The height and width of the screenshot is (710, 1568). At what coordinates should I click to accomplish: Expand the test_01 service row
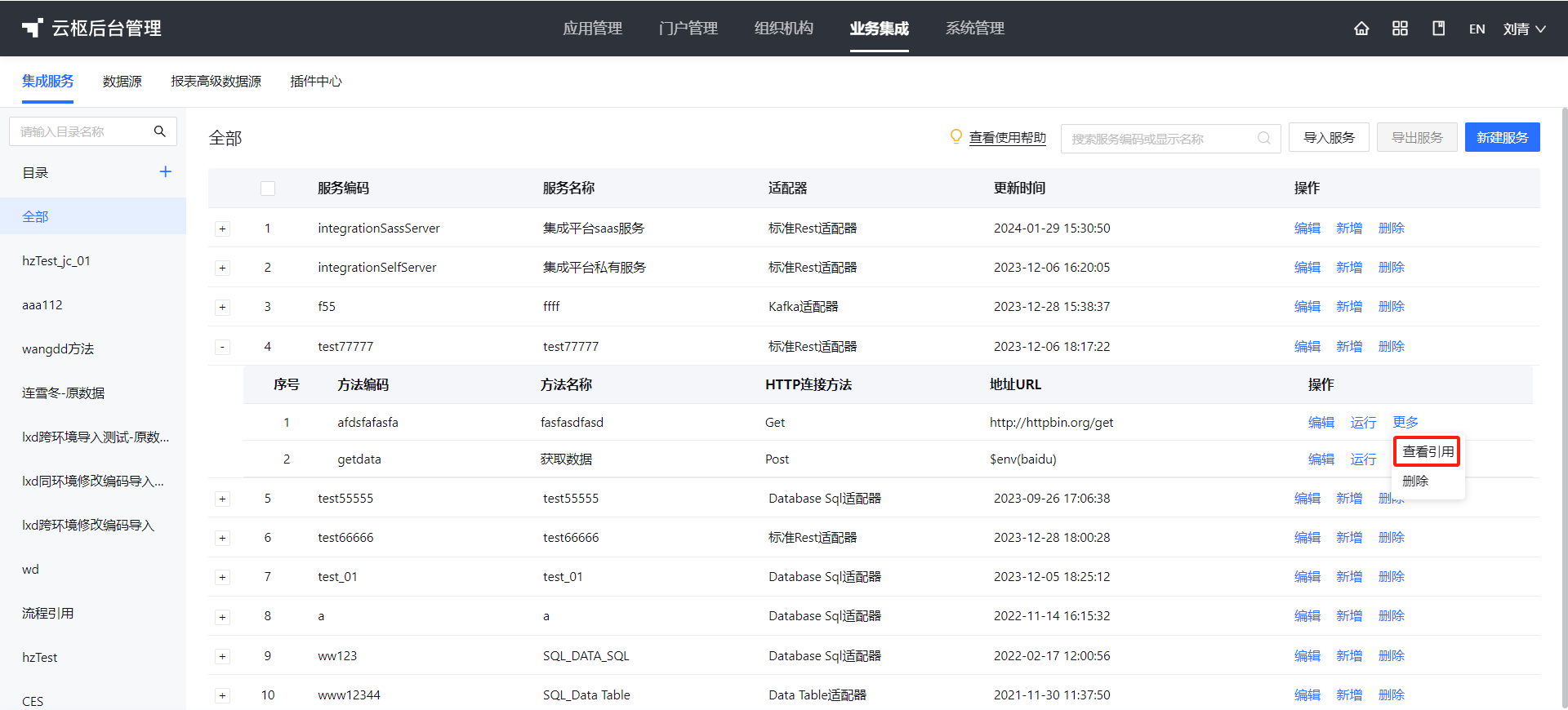pos(222,577)
